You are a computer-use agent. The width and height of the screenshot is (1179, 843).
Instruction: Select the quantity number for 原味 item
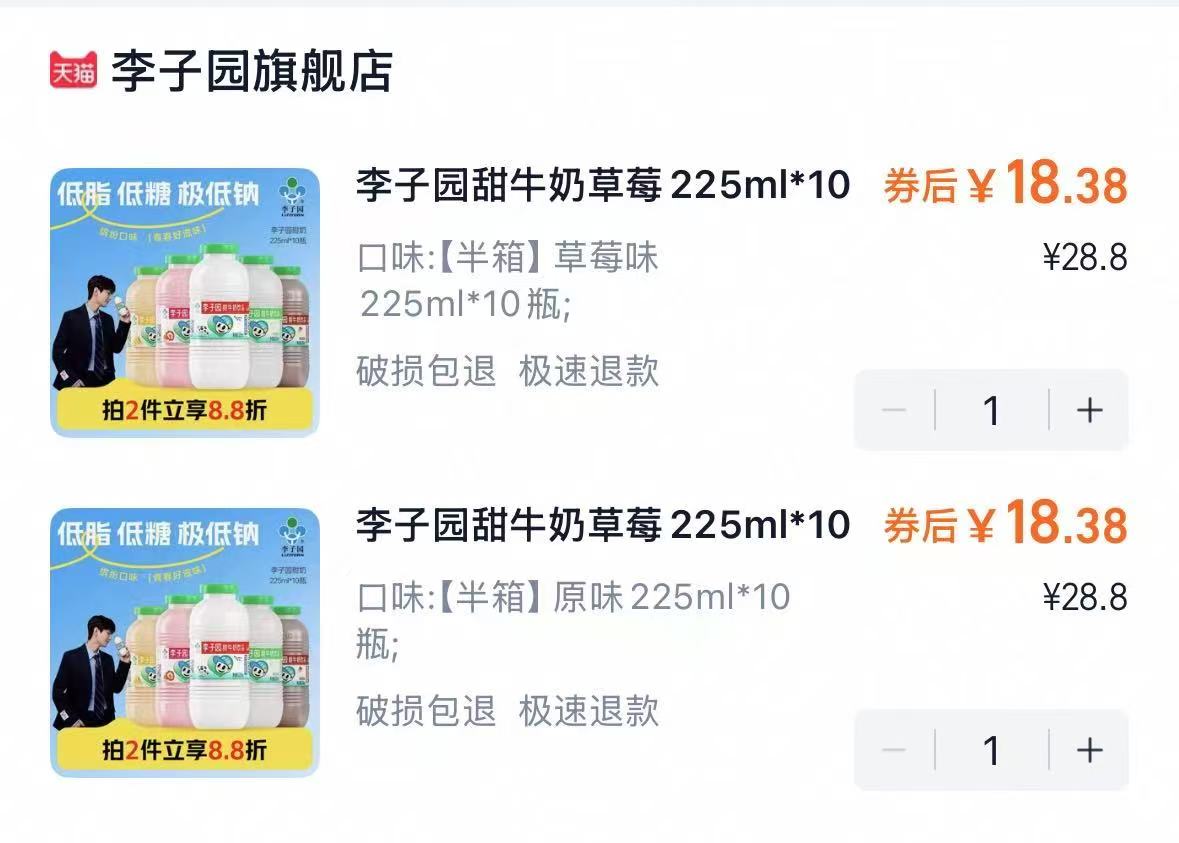[x=991, y=750]
